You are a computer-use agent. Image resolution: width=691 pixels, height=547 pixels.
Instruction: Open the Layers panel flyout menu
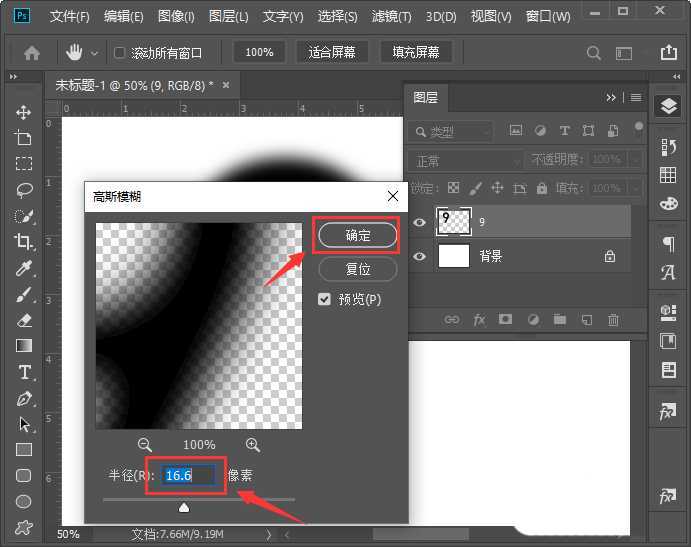[636, 98]
